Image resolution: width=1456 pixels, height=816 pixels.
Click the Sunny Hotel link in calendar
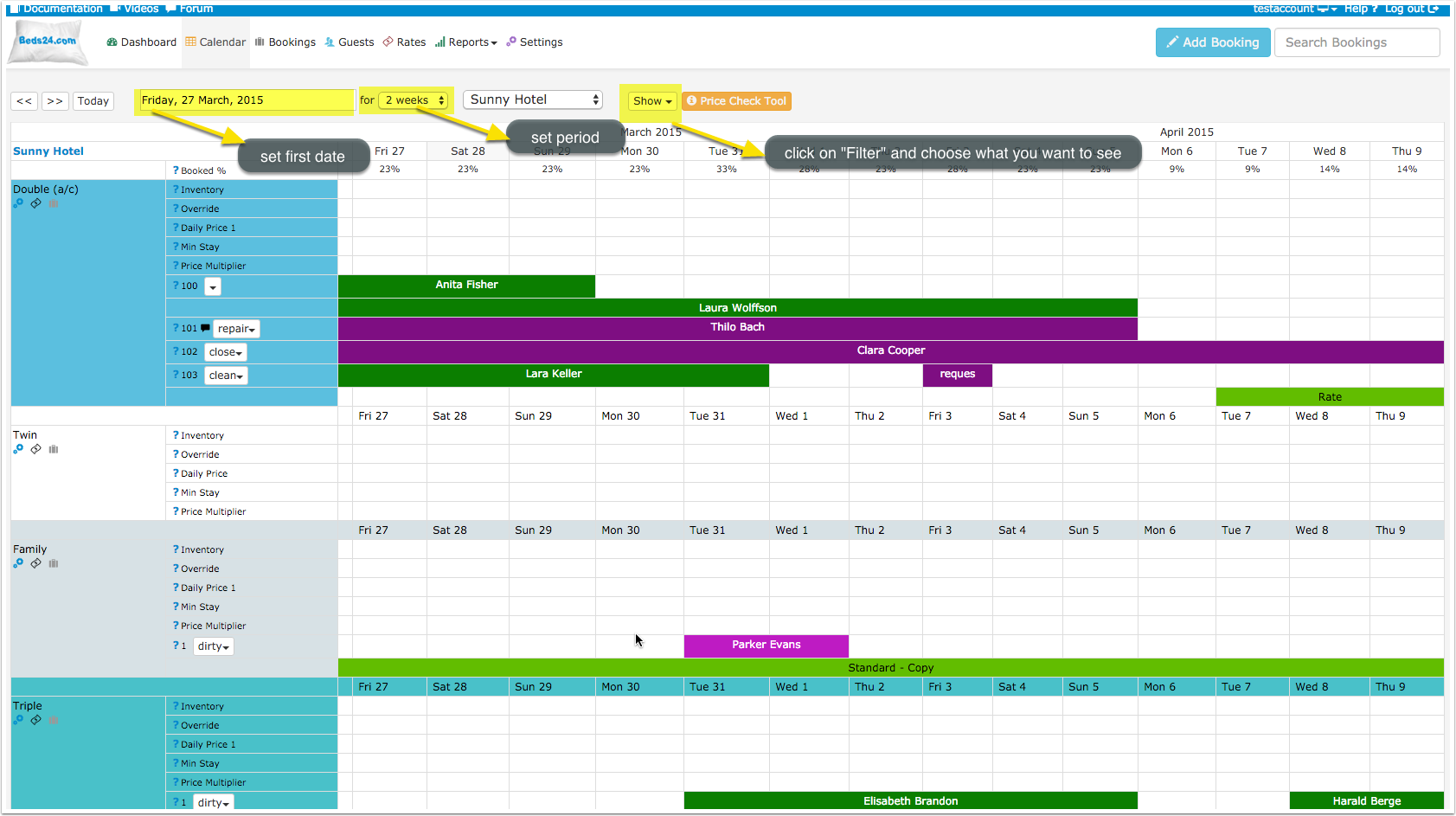(48, 151)
